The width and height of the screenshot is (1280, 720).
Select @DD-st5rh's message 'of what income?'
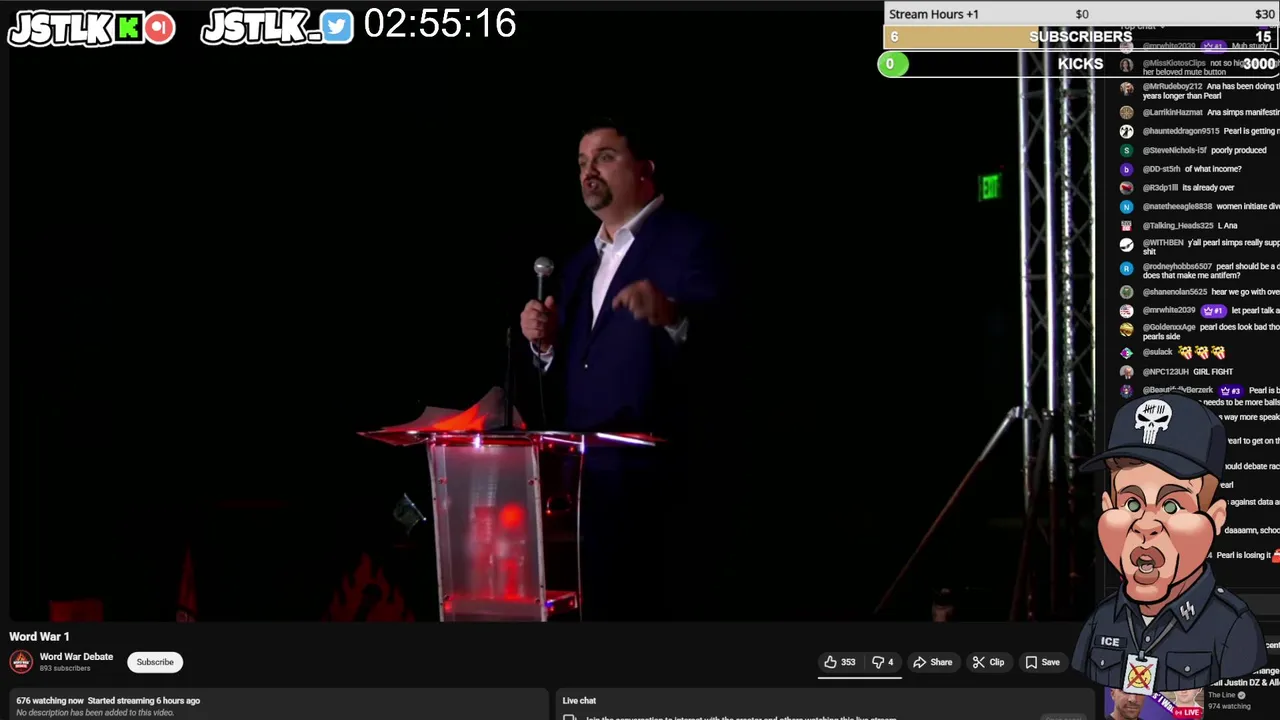[1212, 169]
